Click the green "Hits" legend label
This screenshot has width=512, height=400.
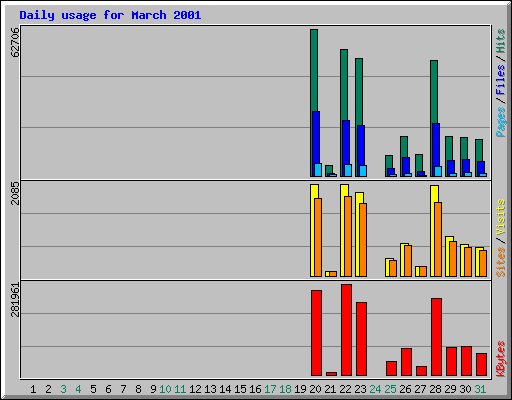tap(500, 41)
